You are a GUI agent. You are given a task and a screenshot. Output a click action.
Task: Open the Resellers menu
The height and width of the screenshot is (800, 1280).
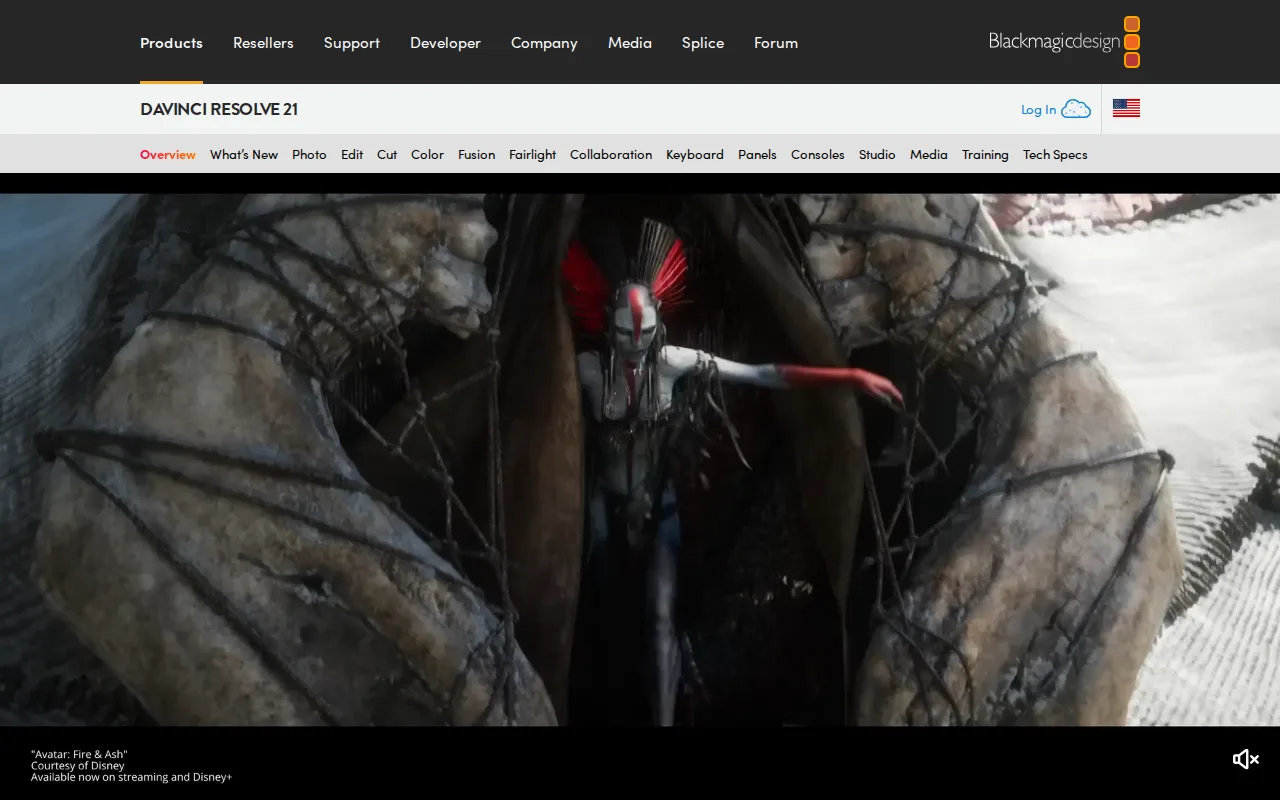263,43
